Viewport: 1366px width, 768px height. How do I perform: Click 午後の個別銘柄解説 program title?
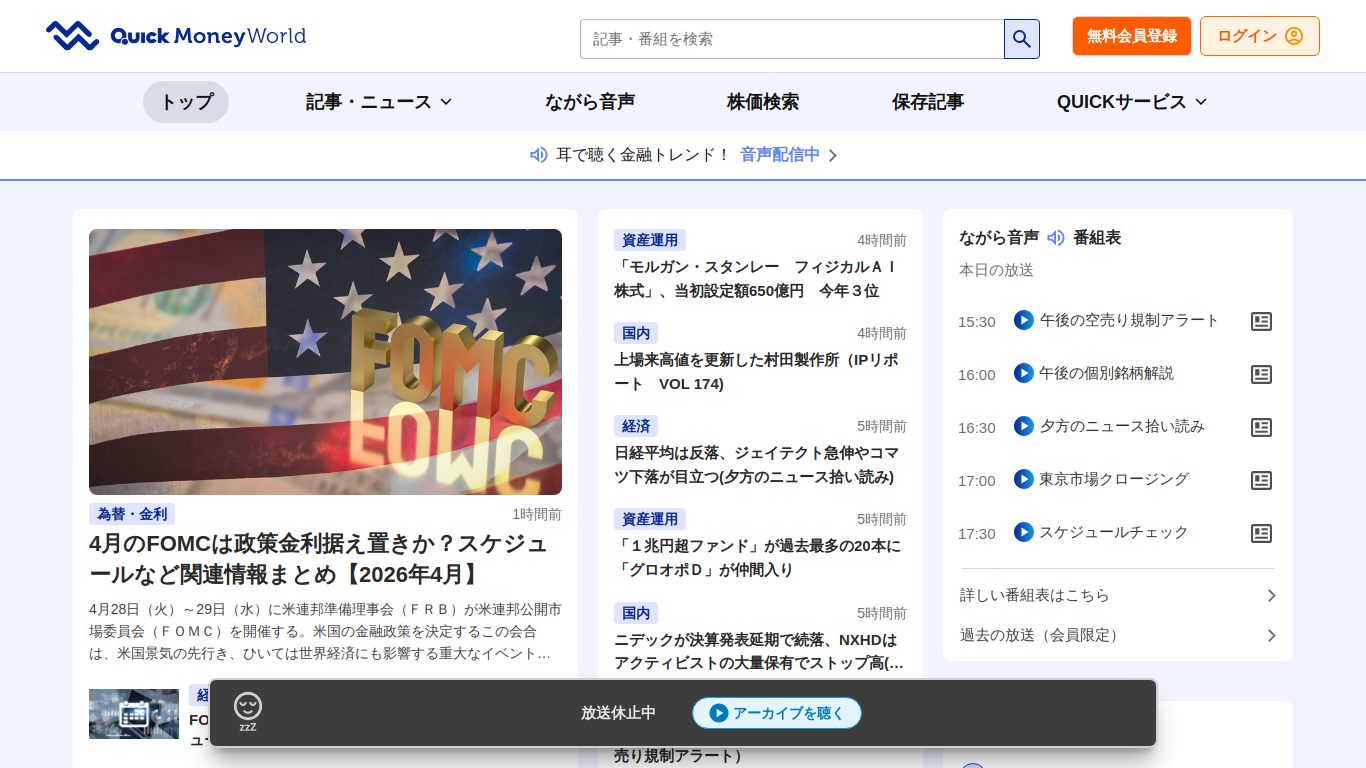[x=1107, y=373]
